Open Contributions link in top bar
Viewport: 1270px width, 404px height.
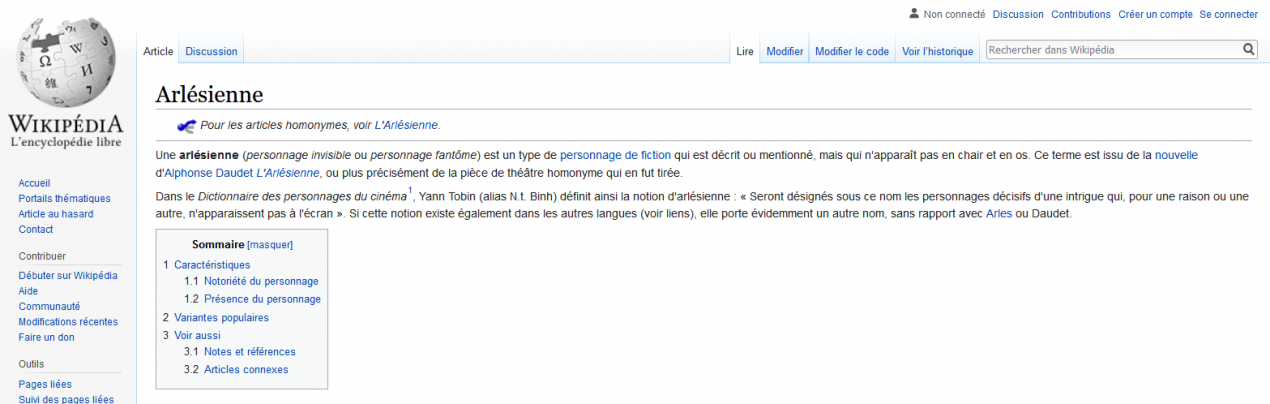(1081, 14)
